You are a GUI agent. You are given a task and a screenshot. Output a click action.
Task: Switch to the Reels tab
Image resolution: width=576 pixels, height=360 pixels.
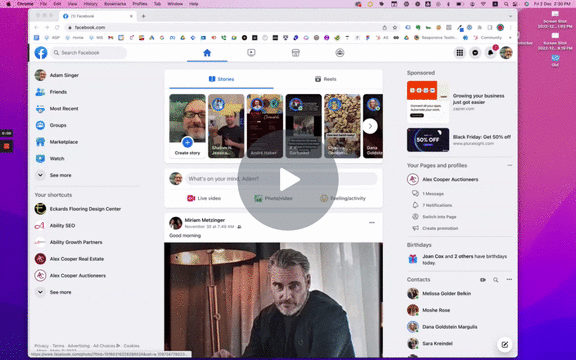325,79
